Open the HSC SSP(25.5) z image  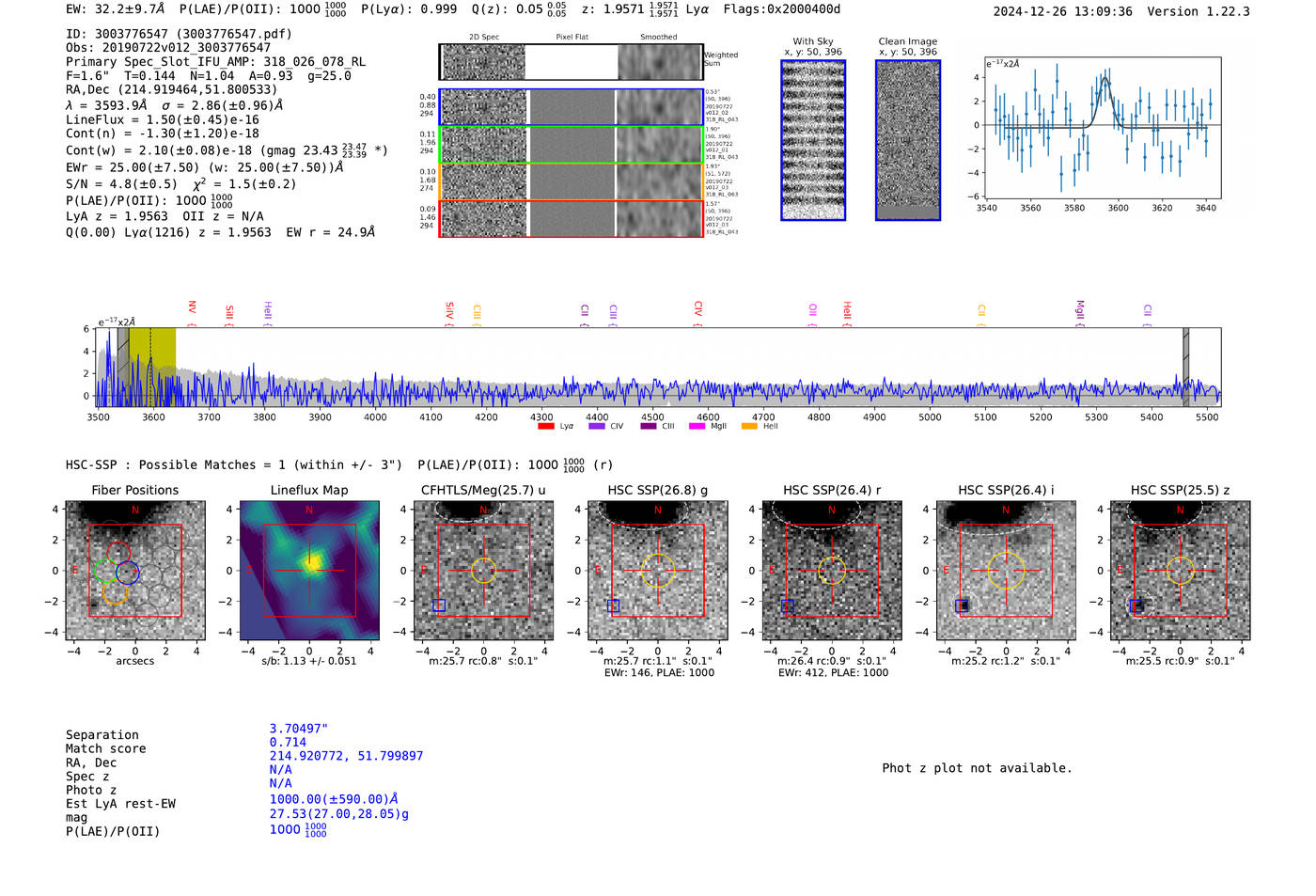point(1181,570)
